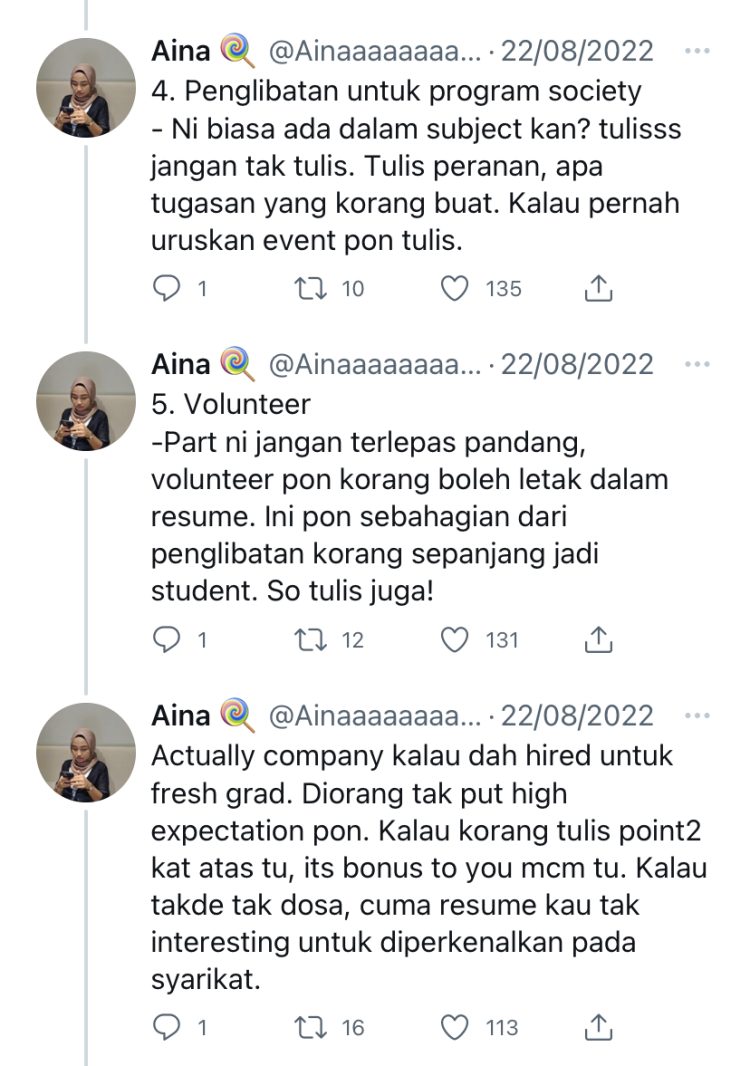Viewport: 750px width, 1066px height.
Task: Open the 22/08/2022 timestamp on program society tweet
Action: 577,51
